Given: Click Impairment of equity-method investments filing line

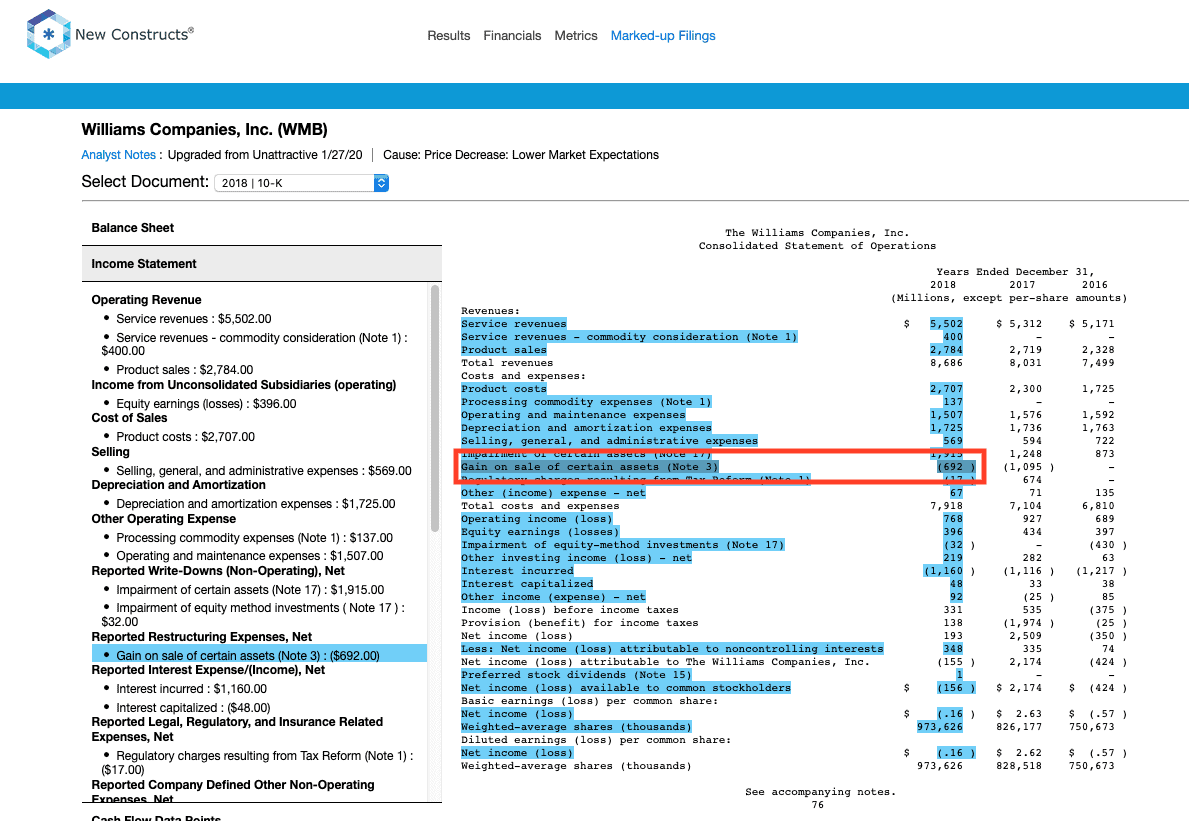Looking at the screenshot, I should click(623, 544).
